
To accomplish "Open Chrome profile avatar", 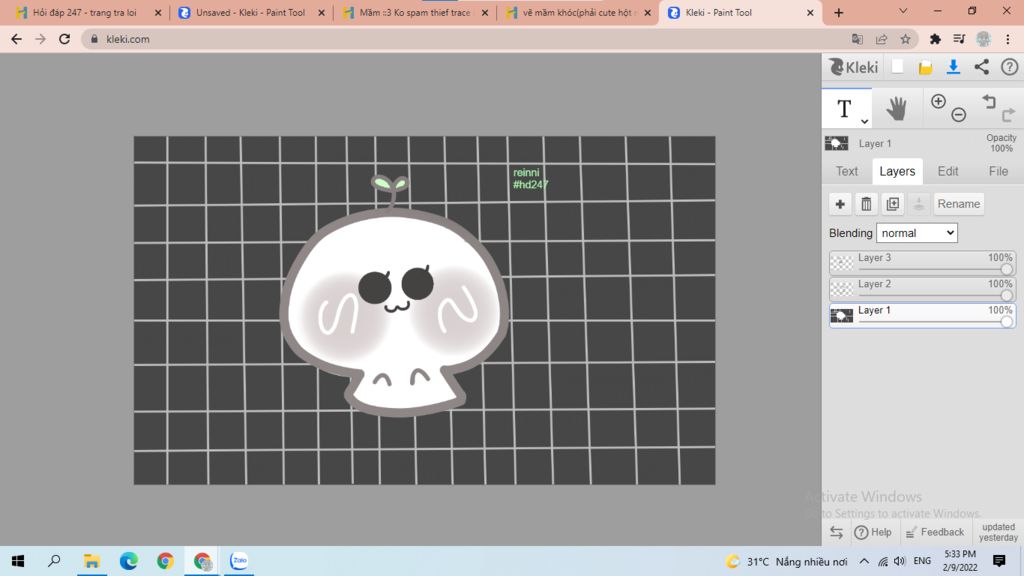I will coord(984,39).
